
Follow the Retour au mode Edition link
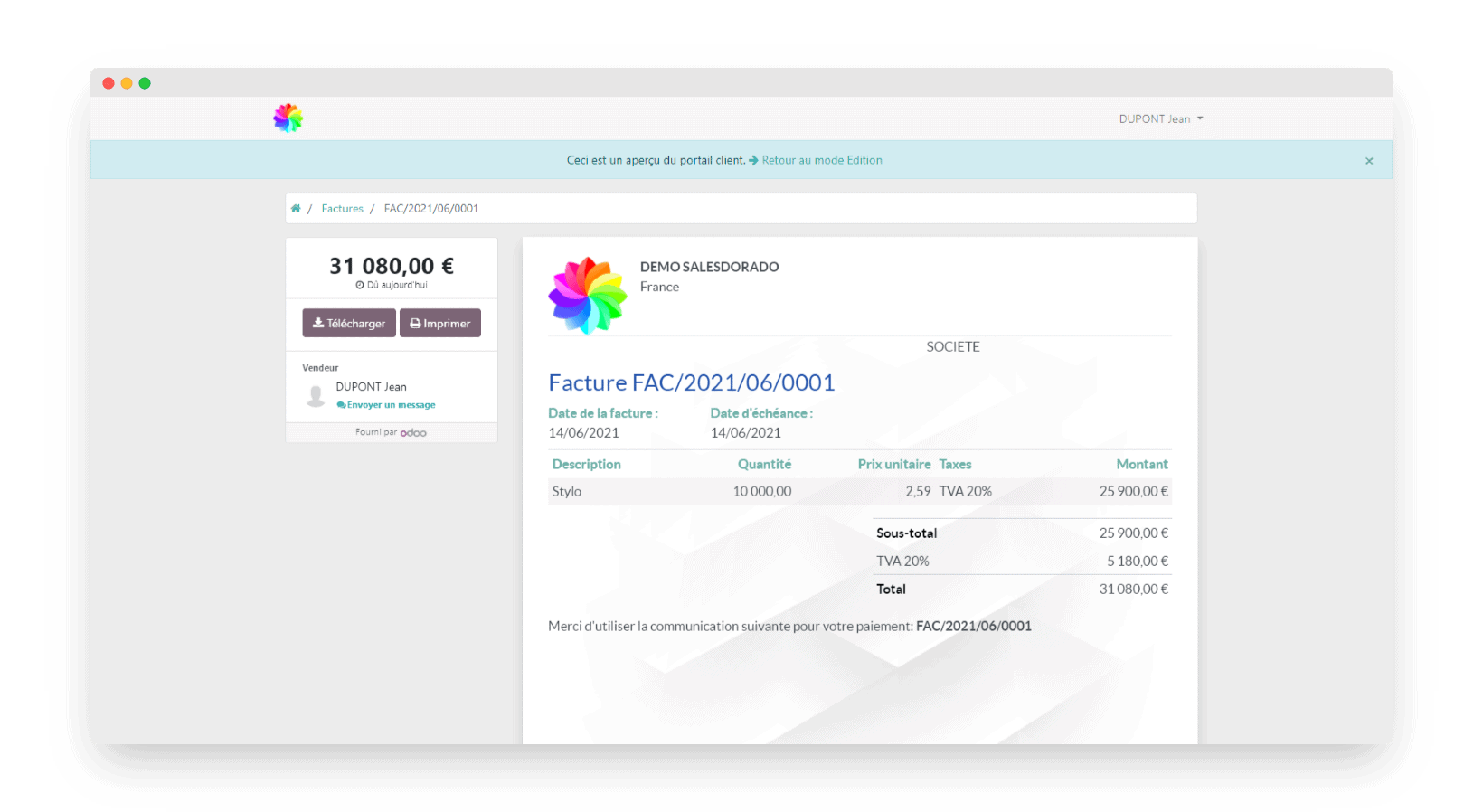click(822, 160)
